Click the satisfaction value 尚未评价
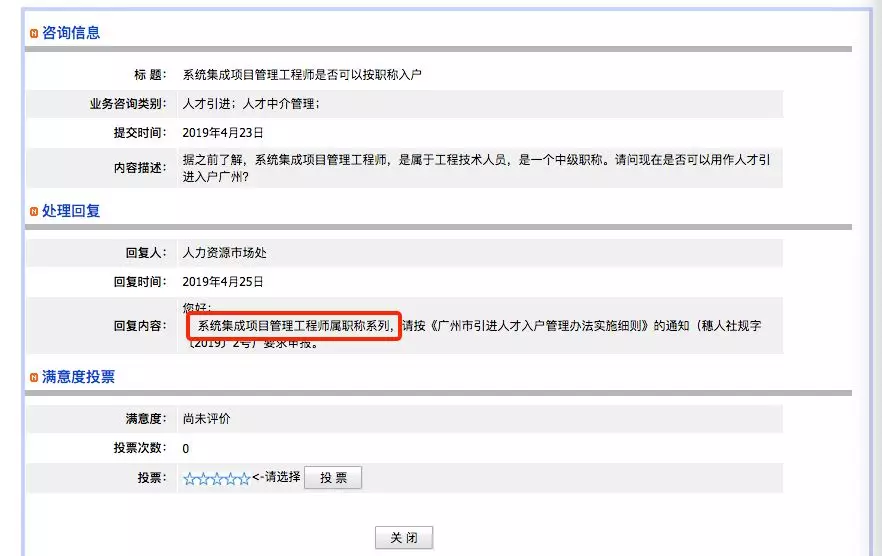This screenshot has height=556, width=882. (x=206, y=419)
